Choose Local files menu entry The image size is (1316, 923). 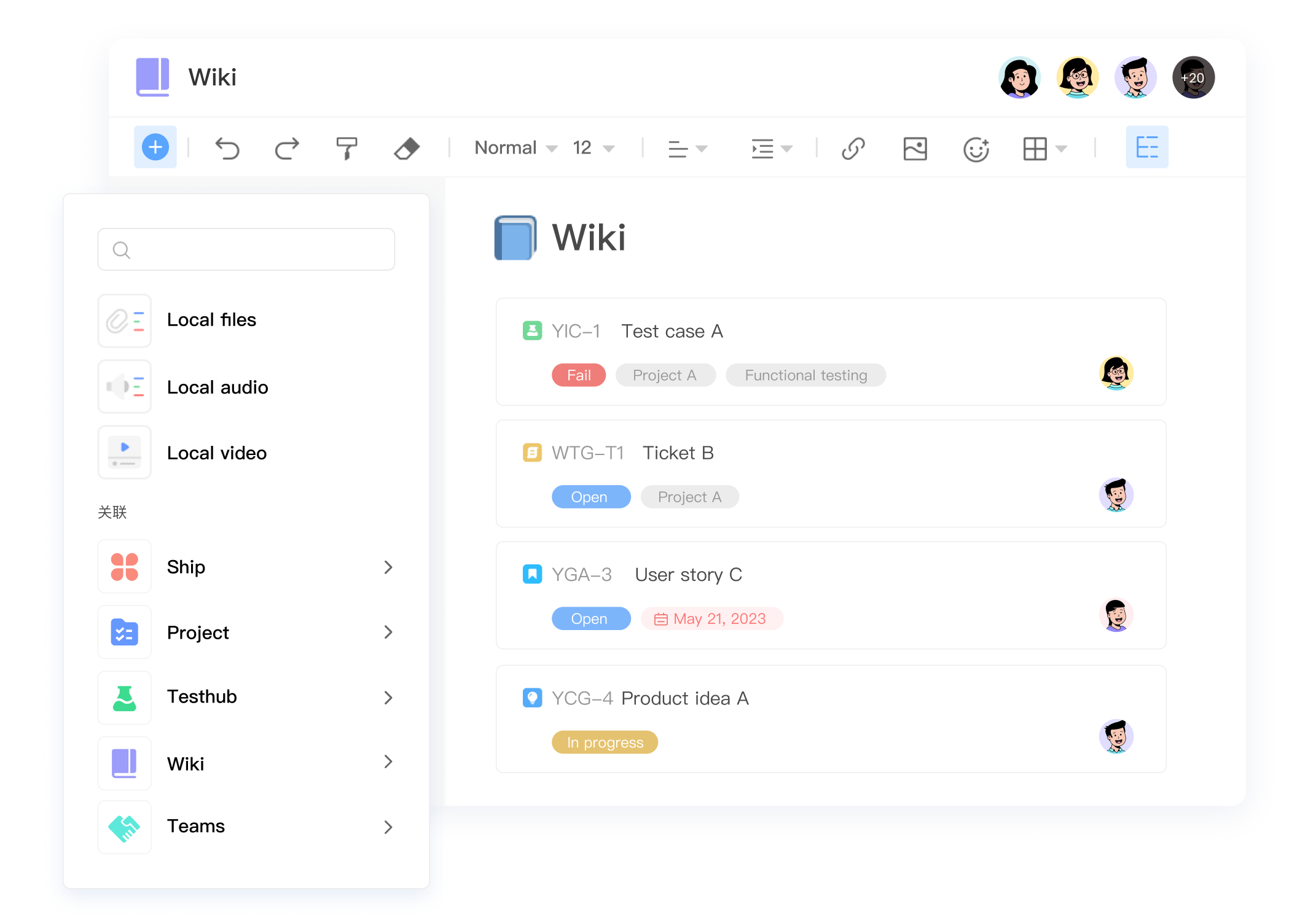[x=211, y=320]
